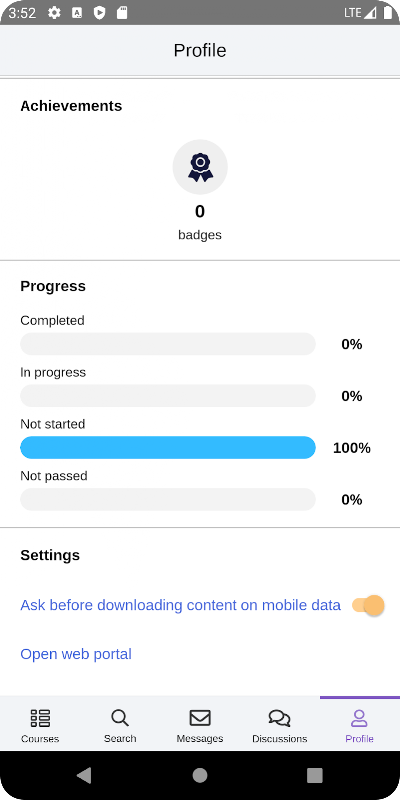Viewport: 400px width, 800px height.
Task: Tap the 100% Not started value
Action: 352,448
